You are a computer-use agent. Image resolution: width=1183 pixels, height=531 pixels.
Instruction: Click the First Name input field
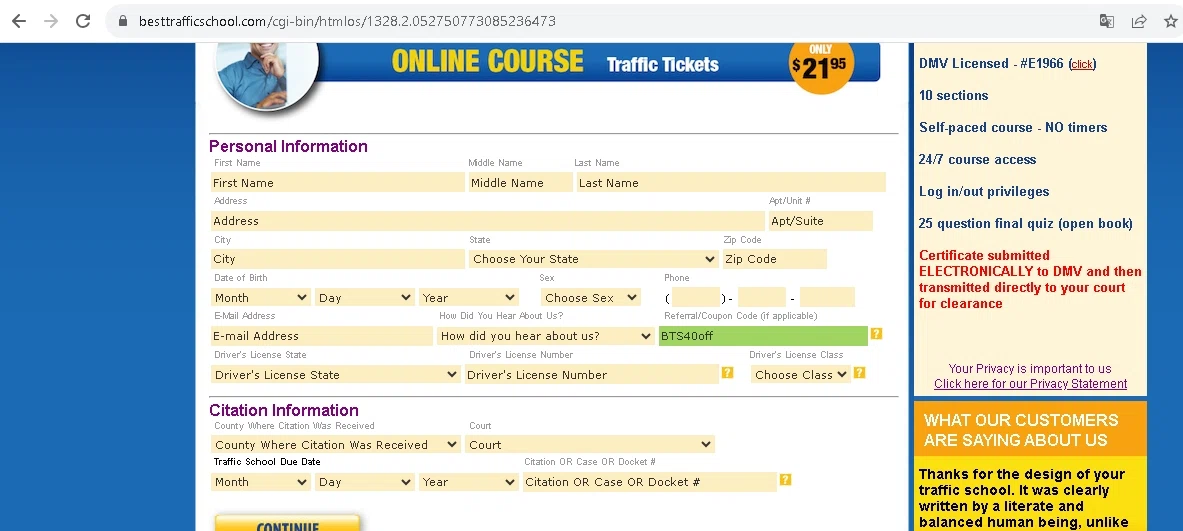338,183
